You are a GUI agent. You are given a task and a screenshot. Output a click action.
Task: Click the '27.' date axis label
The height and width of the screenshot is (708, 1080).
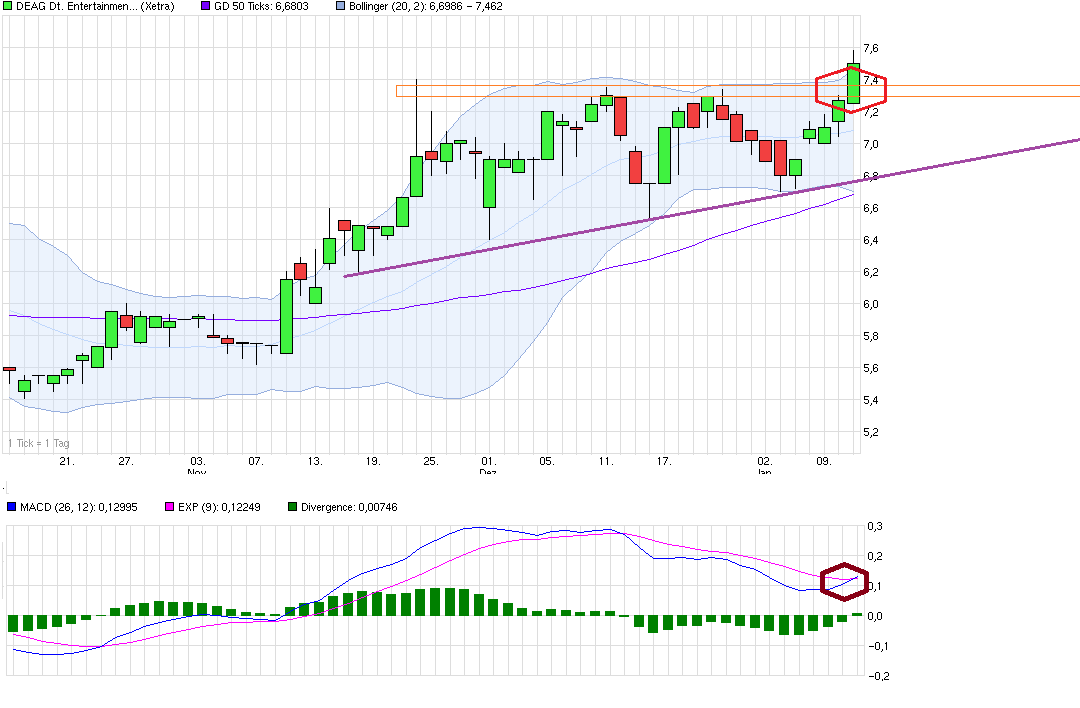pyautogui.click(x=125, y=461)
